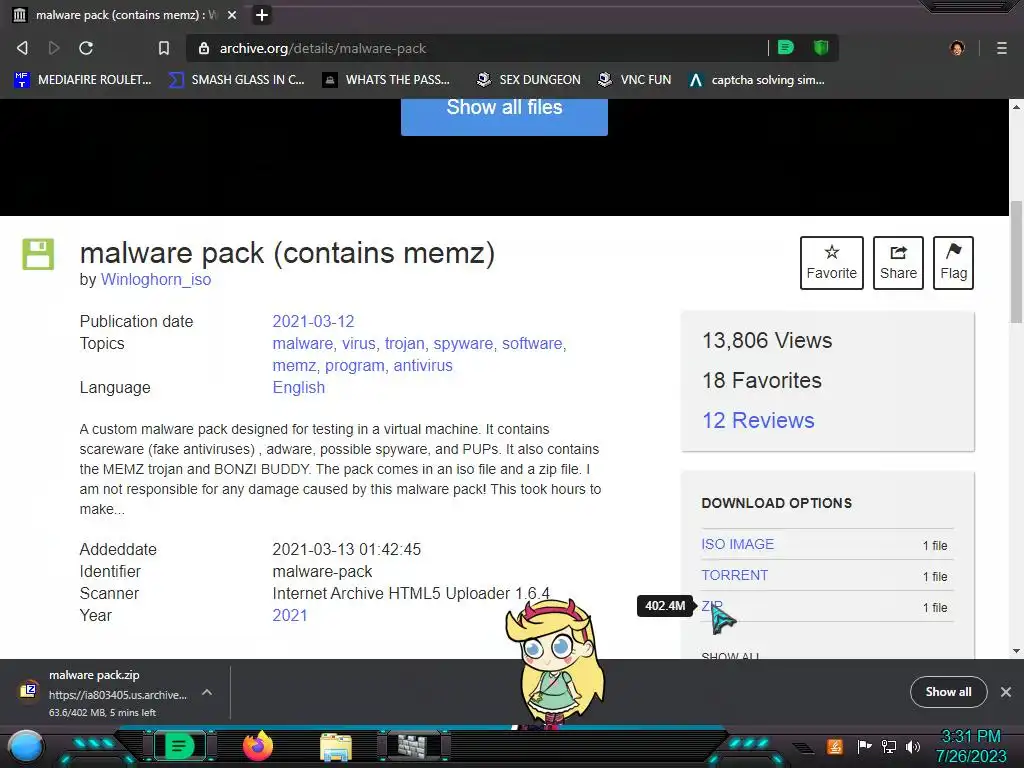
Task: Click the scrollbar's bottom arrow
Action: click(x=1016, y=650)
